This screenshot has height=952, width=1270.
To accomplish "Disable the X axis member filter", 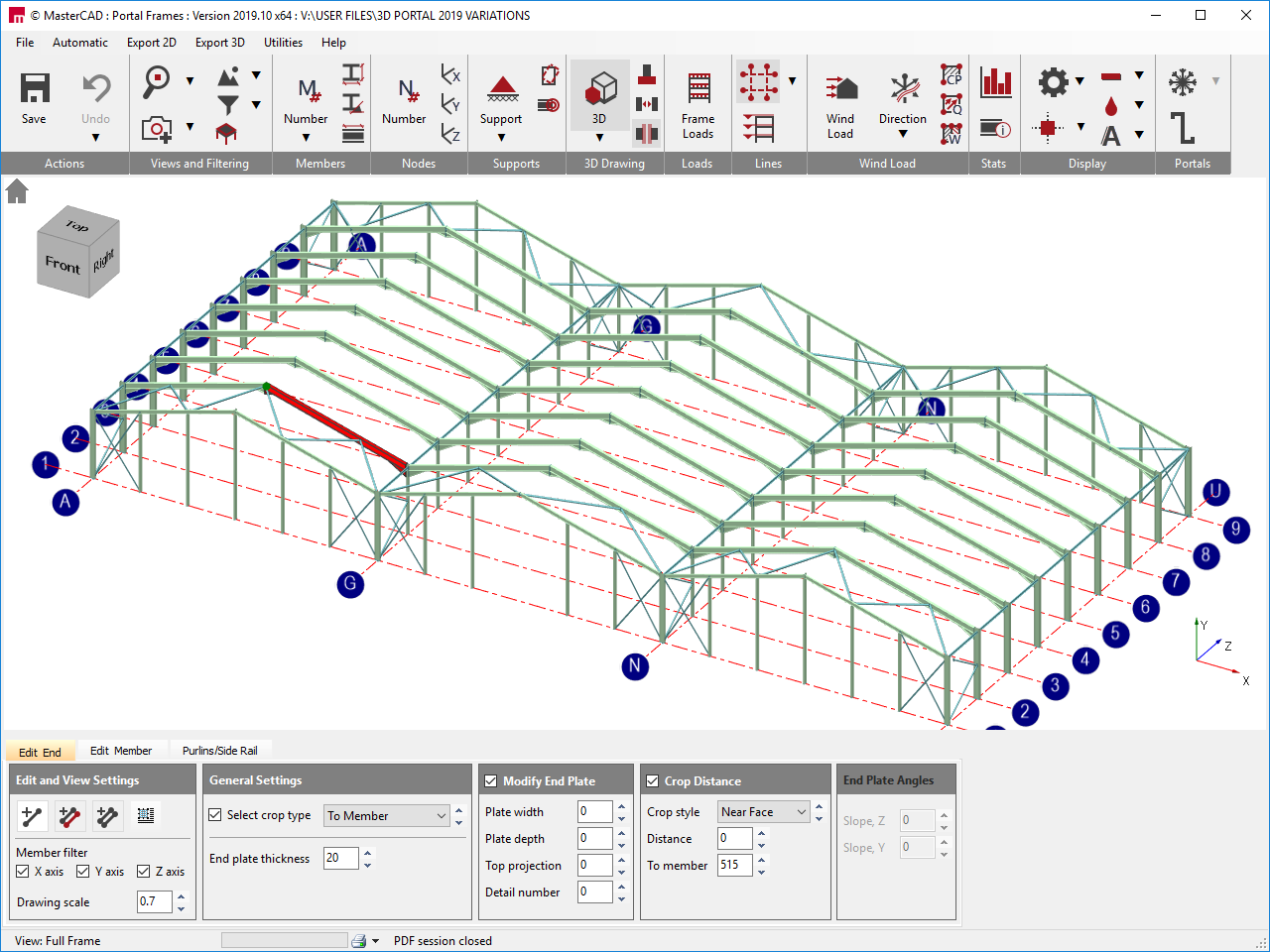I will click(x=23, y=872).
